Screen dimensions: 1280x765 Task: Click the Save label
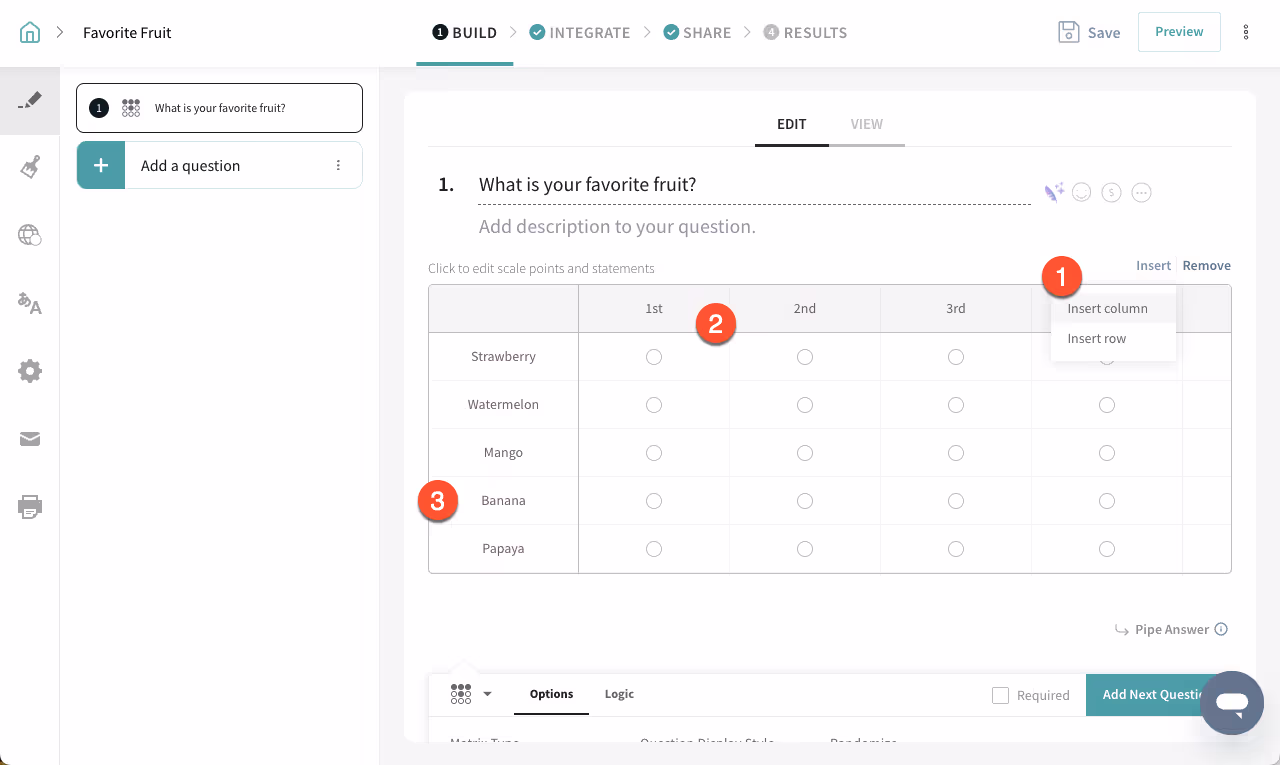1104,33
